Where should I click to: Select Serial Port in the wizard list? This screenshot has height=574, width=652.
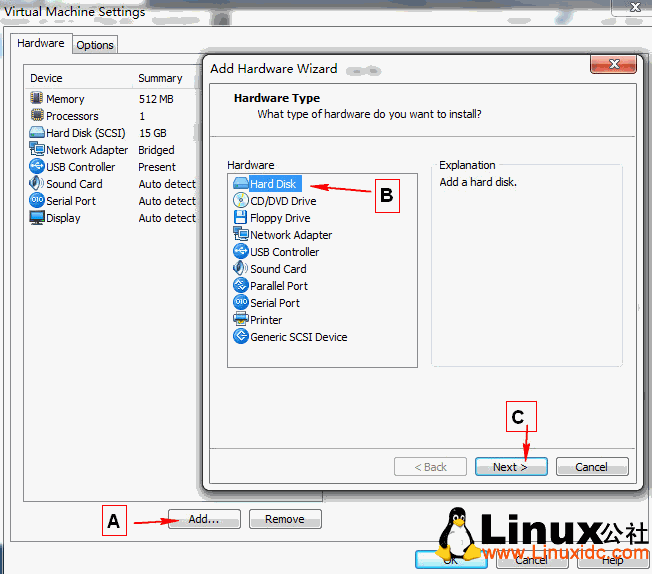click(274, 303)
